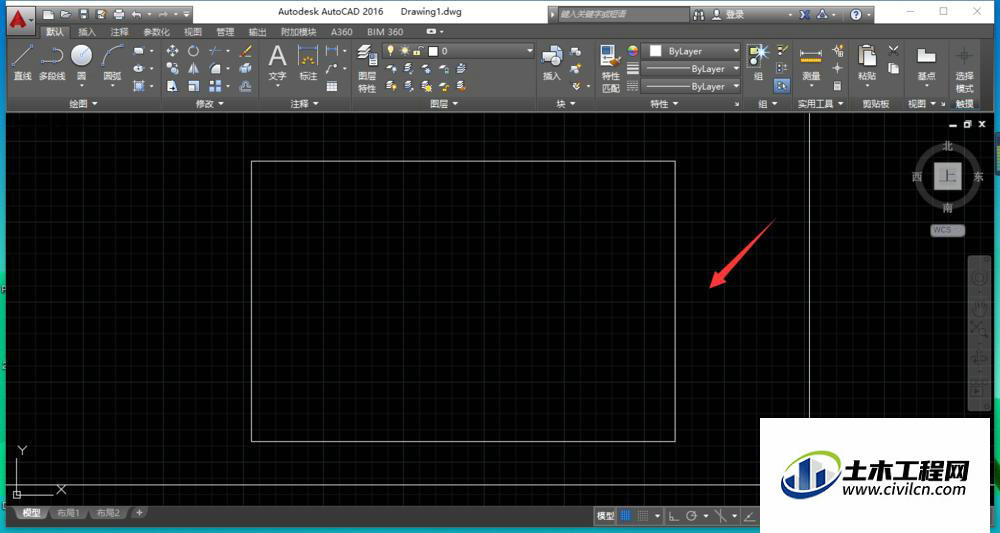Switch to the 布局1 layout tab
This screenshot has height=533, width=1000.
[68, 513]
